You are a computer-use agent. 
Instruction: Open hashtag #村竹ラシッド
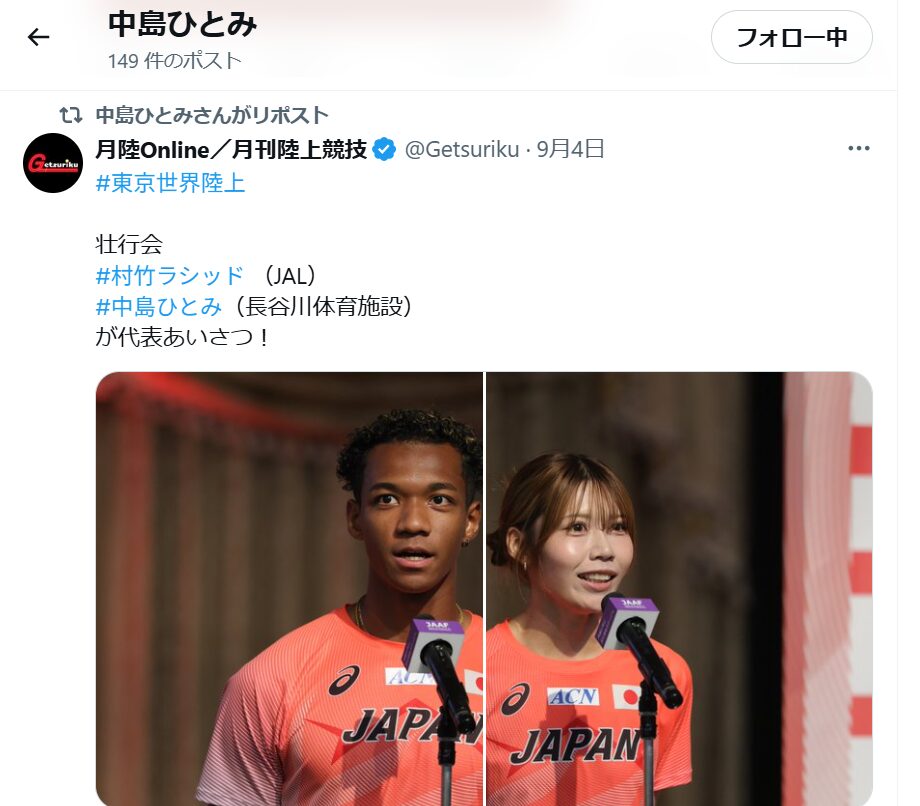click(x=170, y=276)
